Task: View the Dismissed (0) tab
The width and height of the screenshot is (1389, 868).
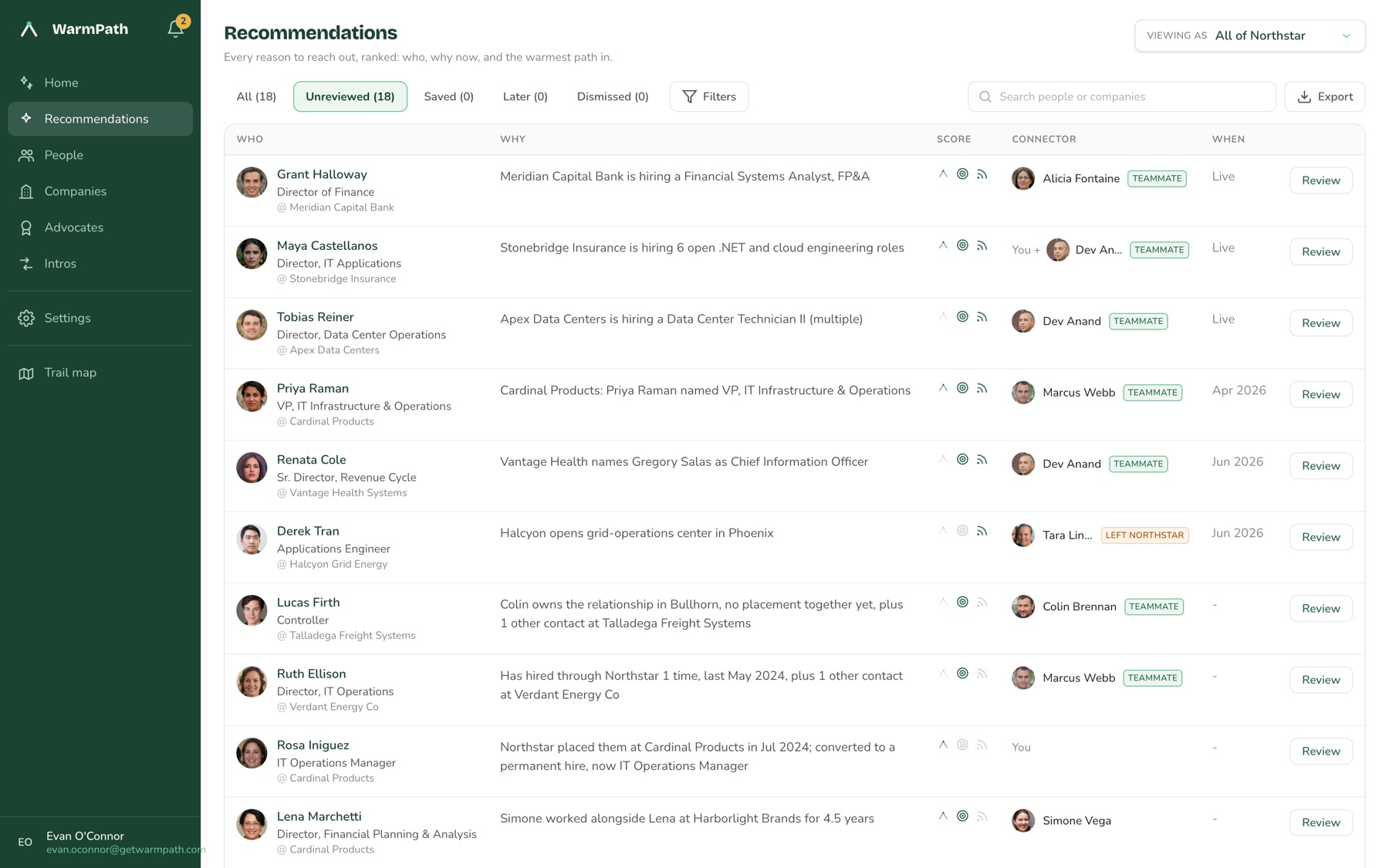Action: pos(613,96)
